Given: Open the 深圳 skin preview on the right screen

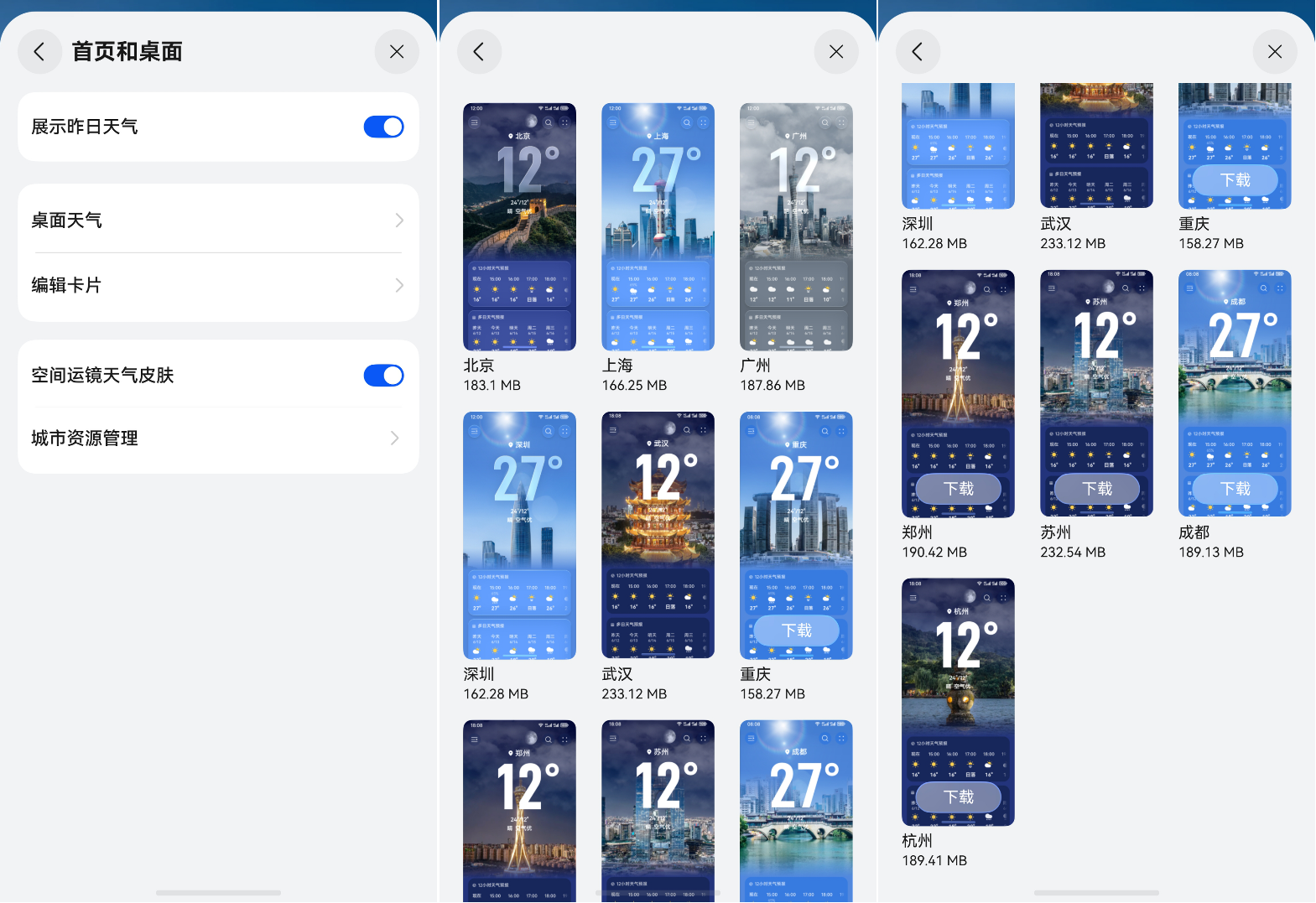Looking at the screenshot, I should (958, 145).
